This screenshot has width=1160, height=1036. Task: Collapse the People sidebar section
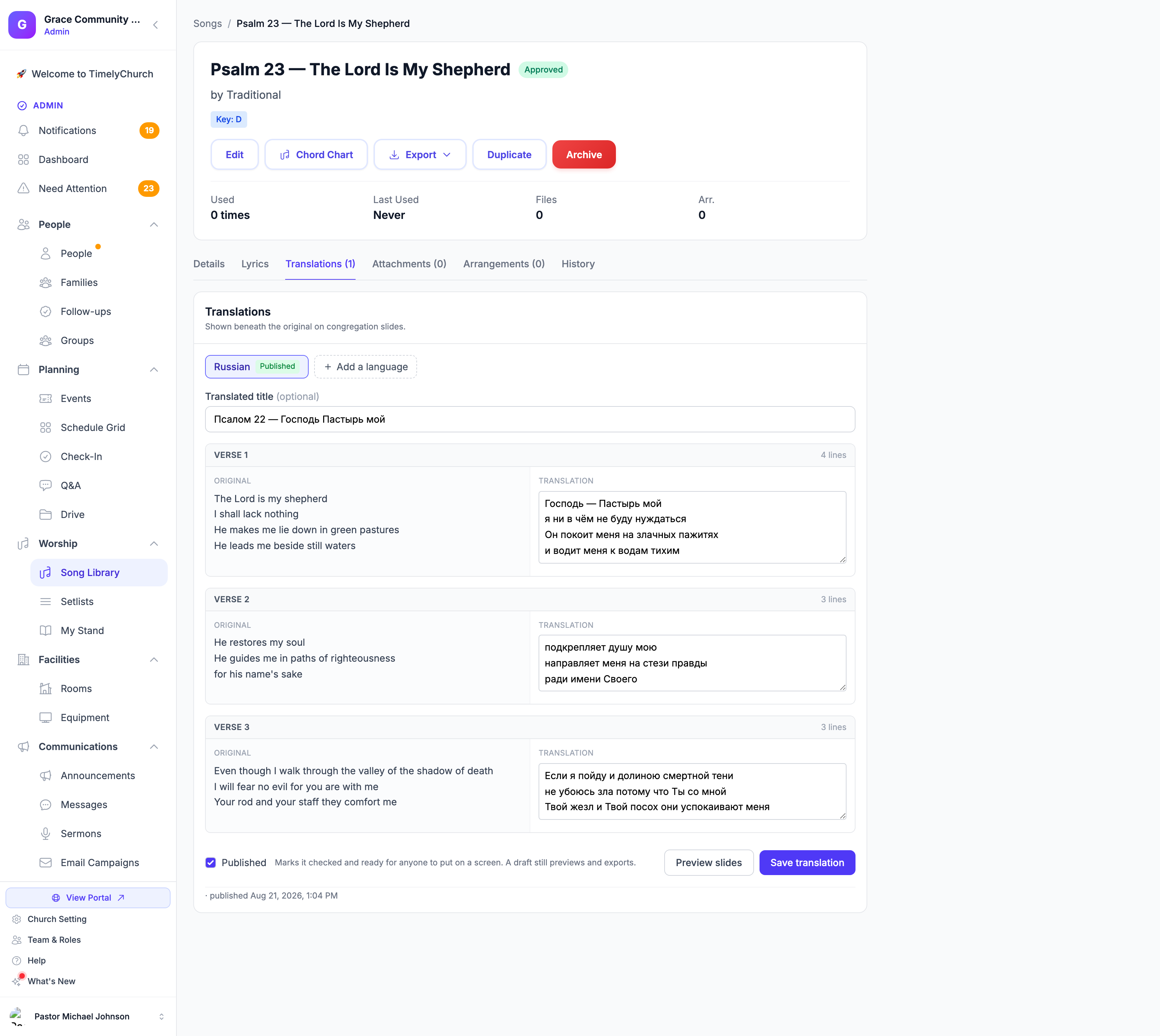click(x=154, y=224)
